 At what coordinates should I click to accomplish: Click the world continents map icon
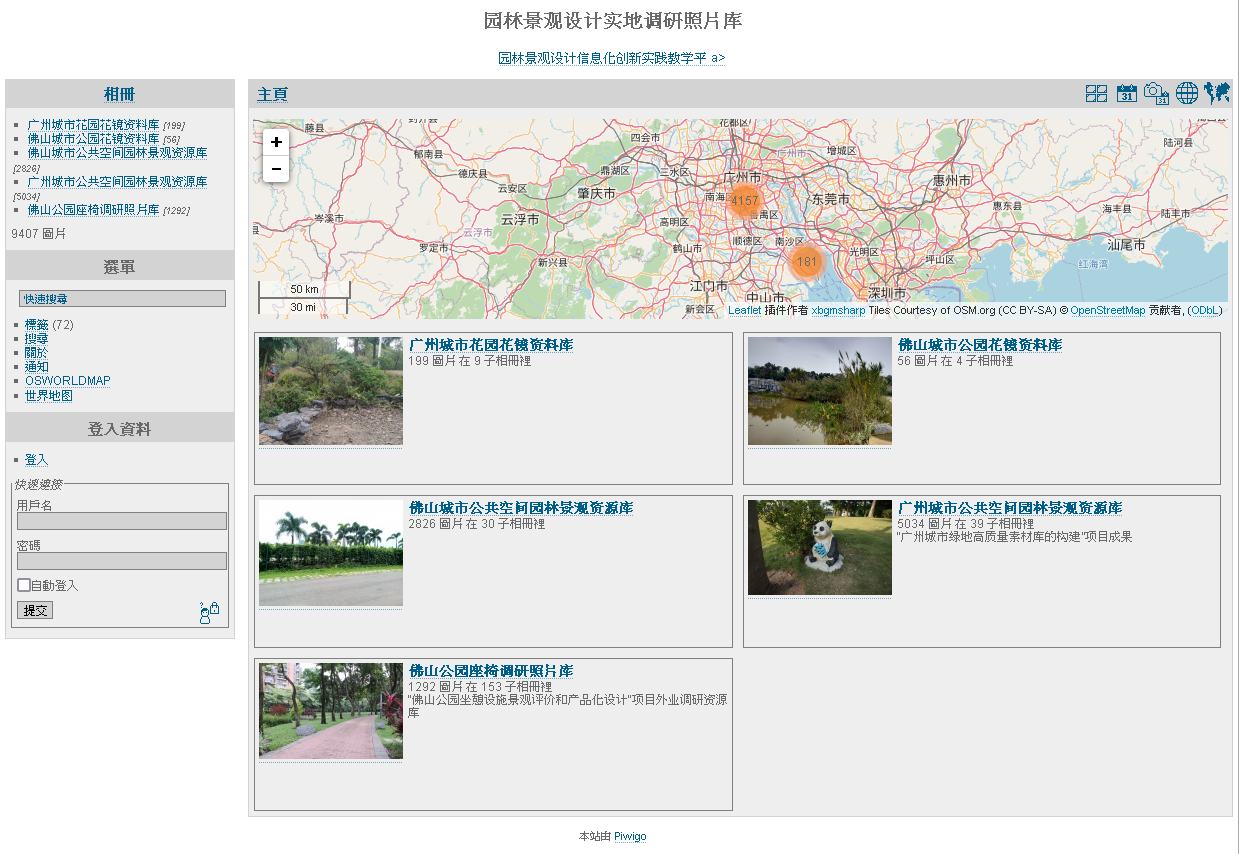tap(1217, 94)
